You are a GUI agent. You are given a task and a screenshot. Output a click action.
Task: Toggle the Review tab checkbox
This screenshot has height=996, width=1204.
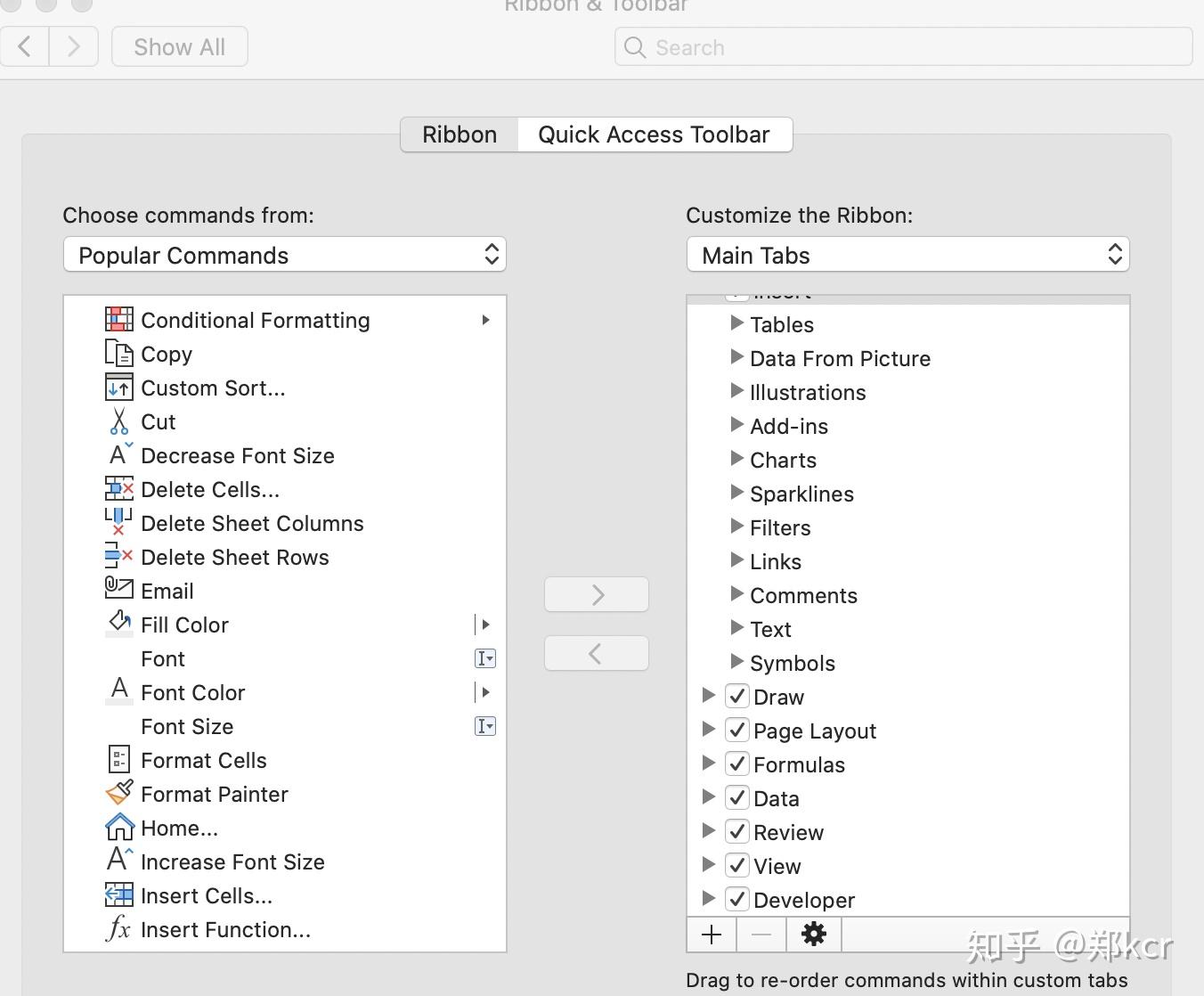pos(736,831)
